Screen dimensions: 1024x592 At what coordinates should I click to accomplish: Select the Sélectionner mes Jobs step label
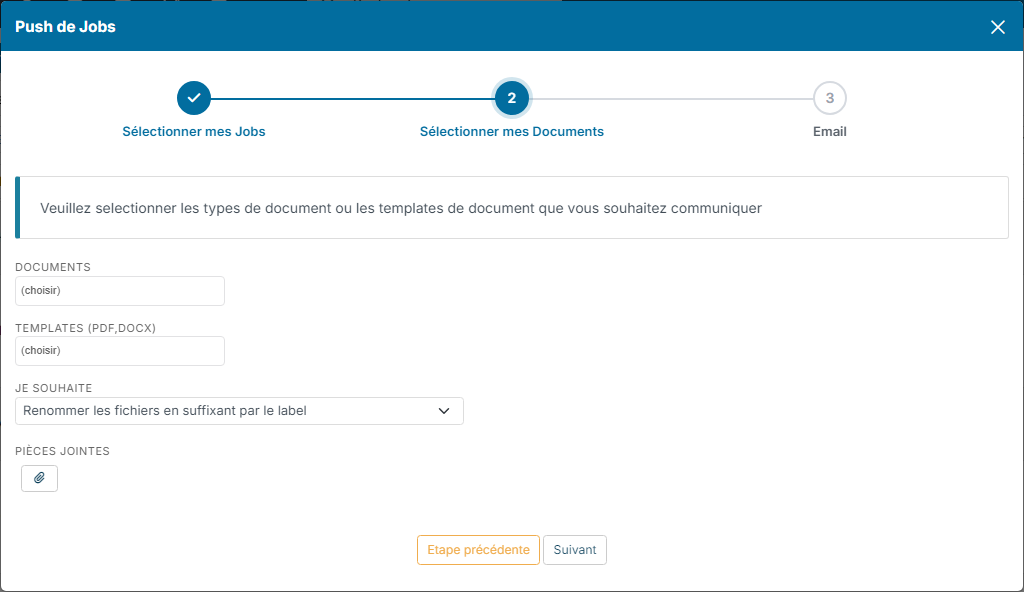pyautogui.click(x=194, y=131)
